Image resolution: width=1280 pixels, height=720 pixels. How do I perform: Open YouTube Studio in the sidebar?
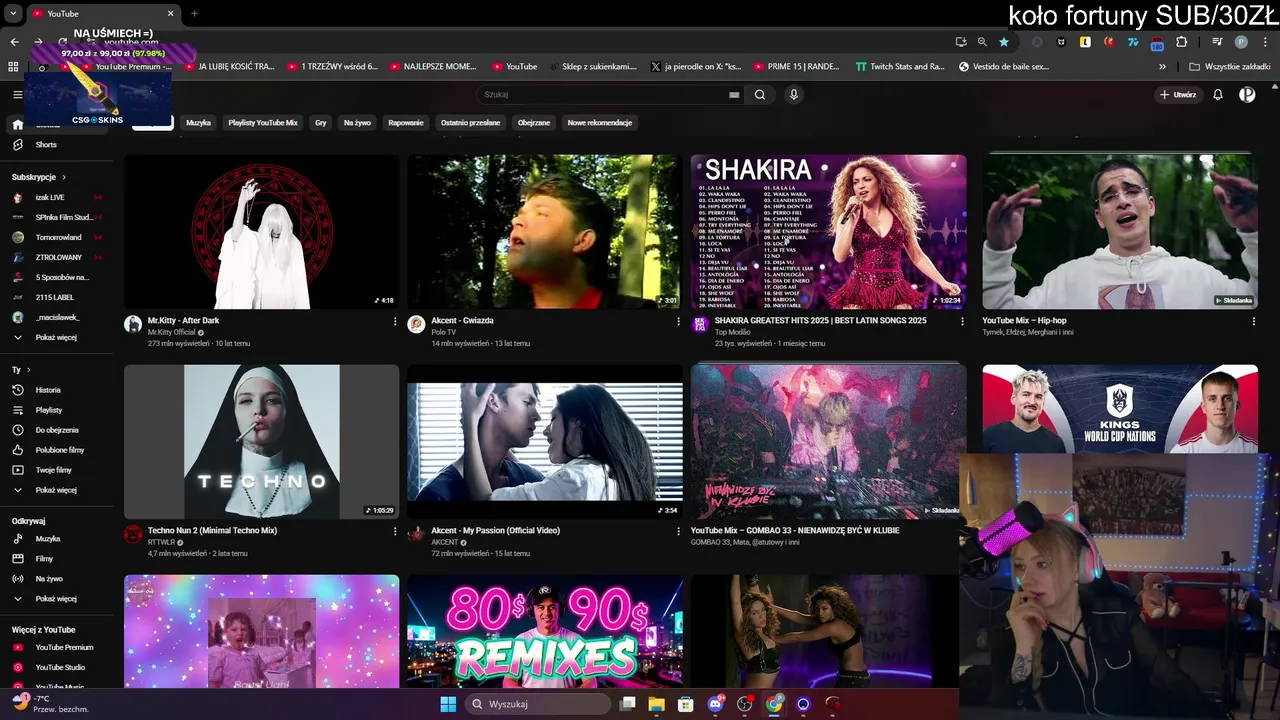point(60,667)
